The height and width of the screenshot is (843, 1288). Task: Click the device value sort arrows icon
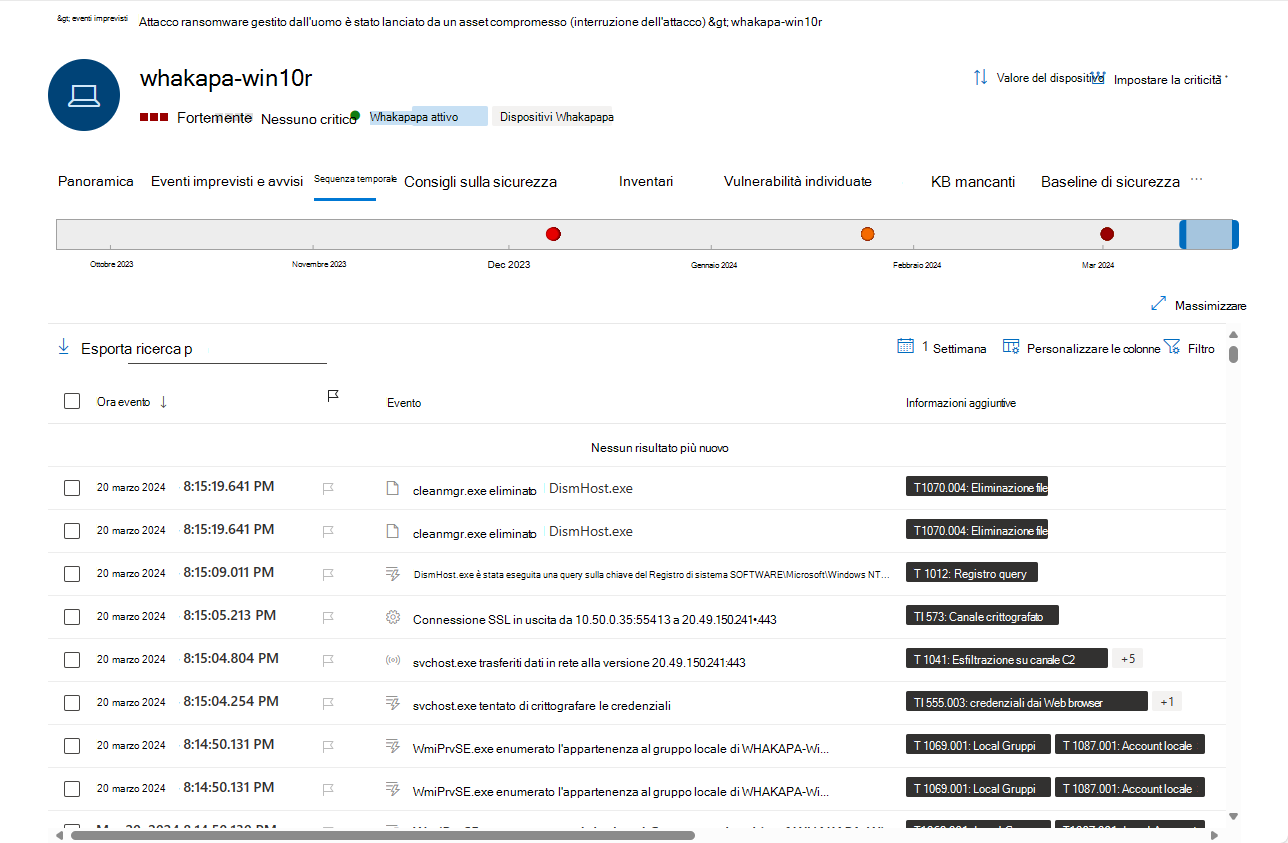coord(980,77)
